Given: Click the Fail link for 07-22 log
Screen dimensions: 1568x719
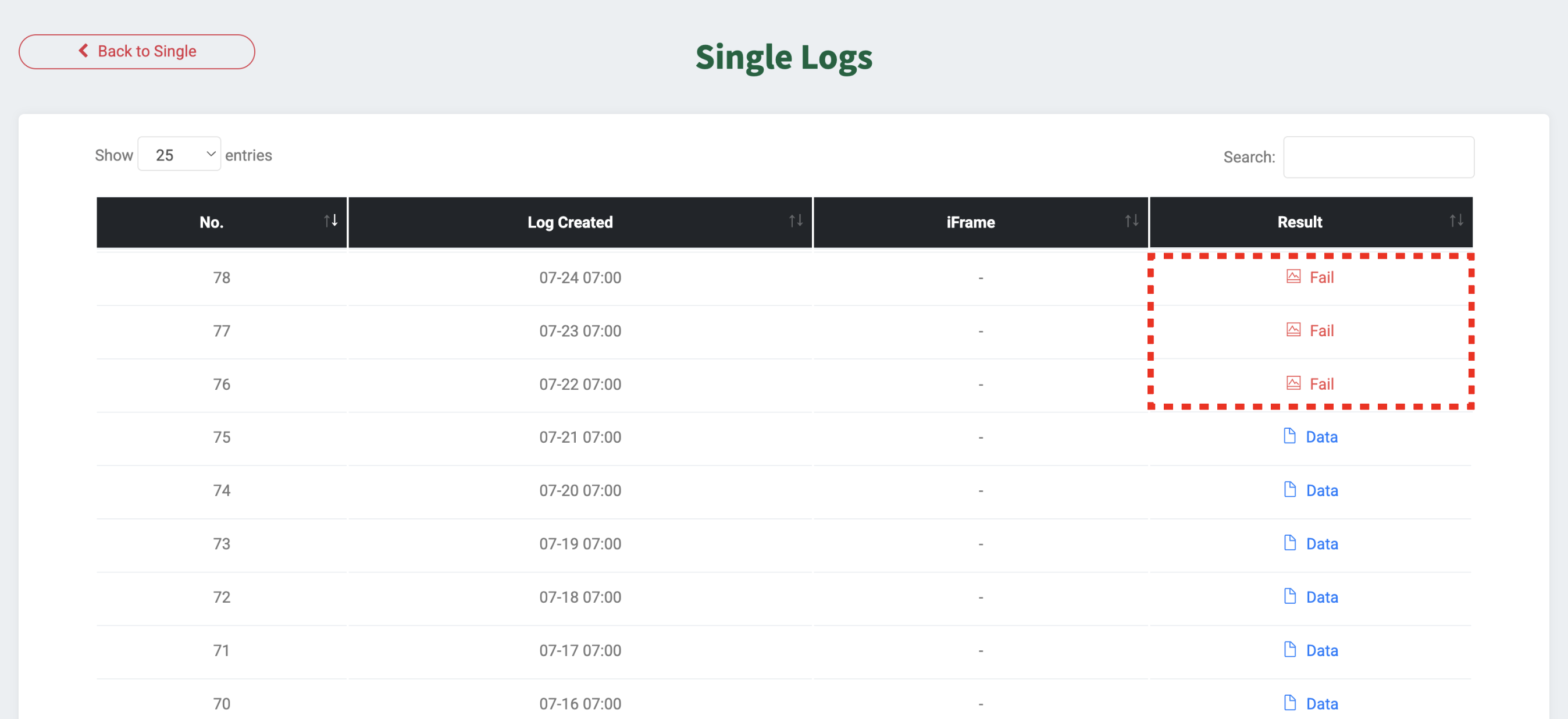Looking at the screenshot, I should click(x=1321, y=384).
